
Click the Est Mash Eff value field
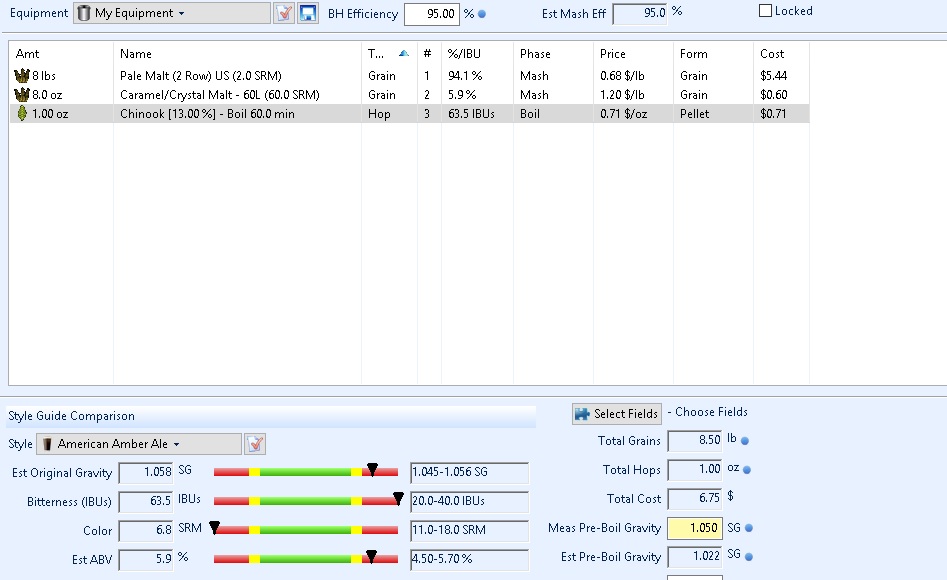tap(640, 13)
